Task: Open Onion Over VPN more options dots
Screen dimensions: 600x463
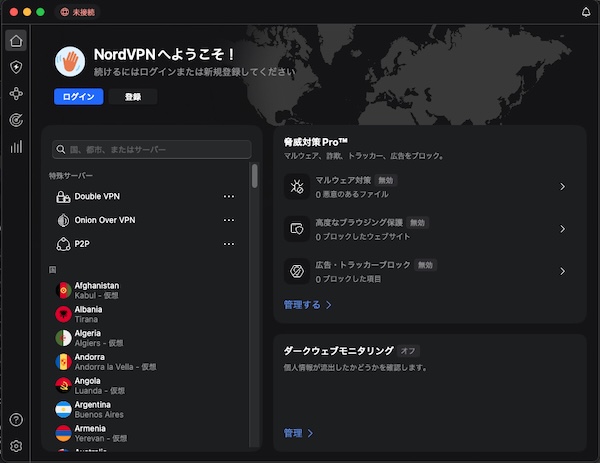Action: tap(229, 220)
